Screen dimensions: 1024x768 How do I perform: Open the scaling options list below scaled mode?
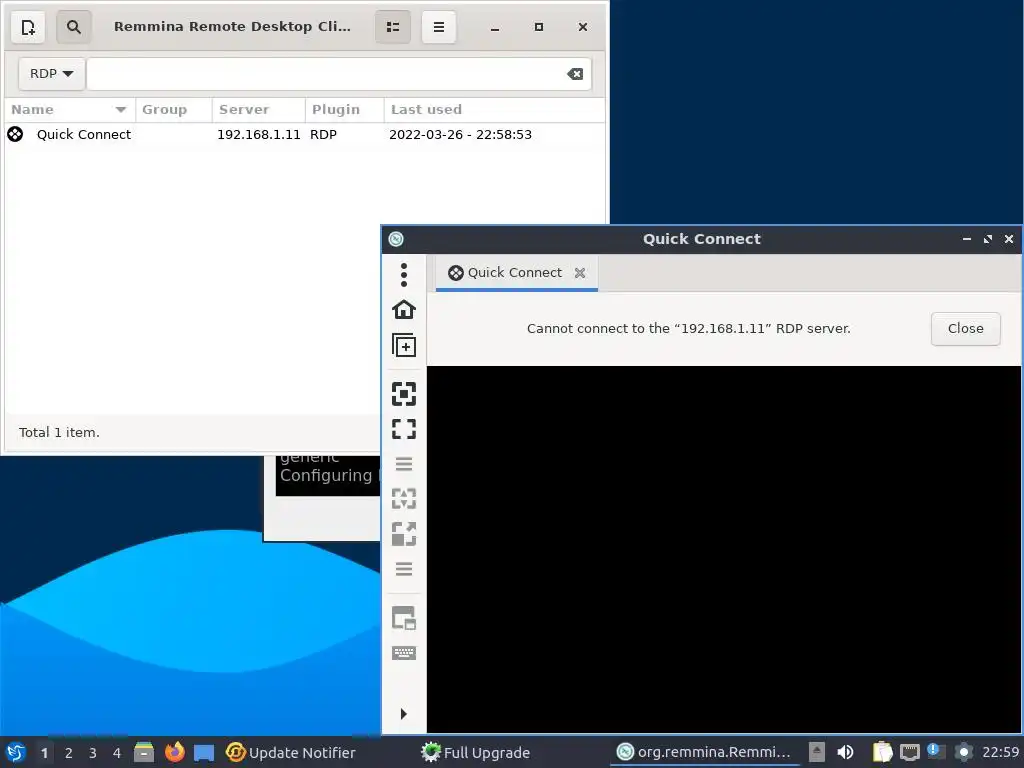pyautogui.click(x=404, y=569)
